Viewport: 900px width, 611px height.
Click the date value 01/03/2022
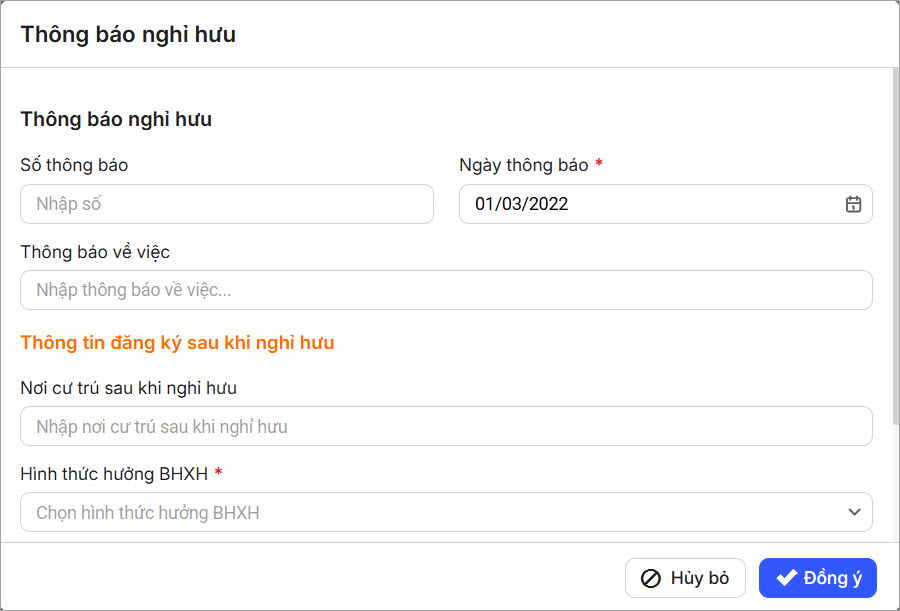coord(522,204)
